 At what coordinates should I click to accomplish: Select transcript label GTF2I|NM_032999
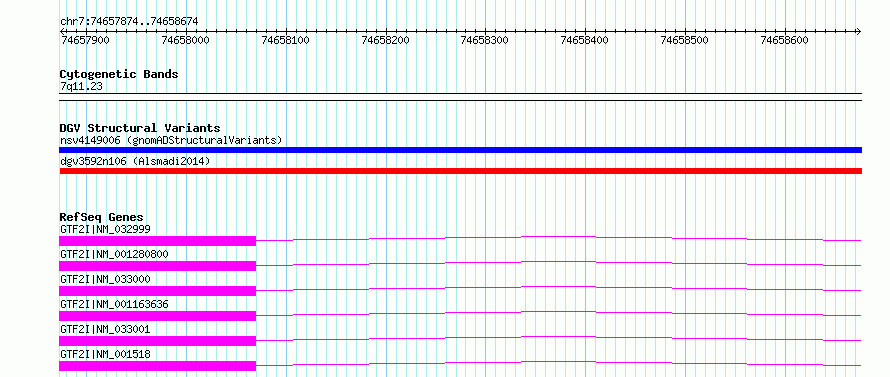coord(105,229)
